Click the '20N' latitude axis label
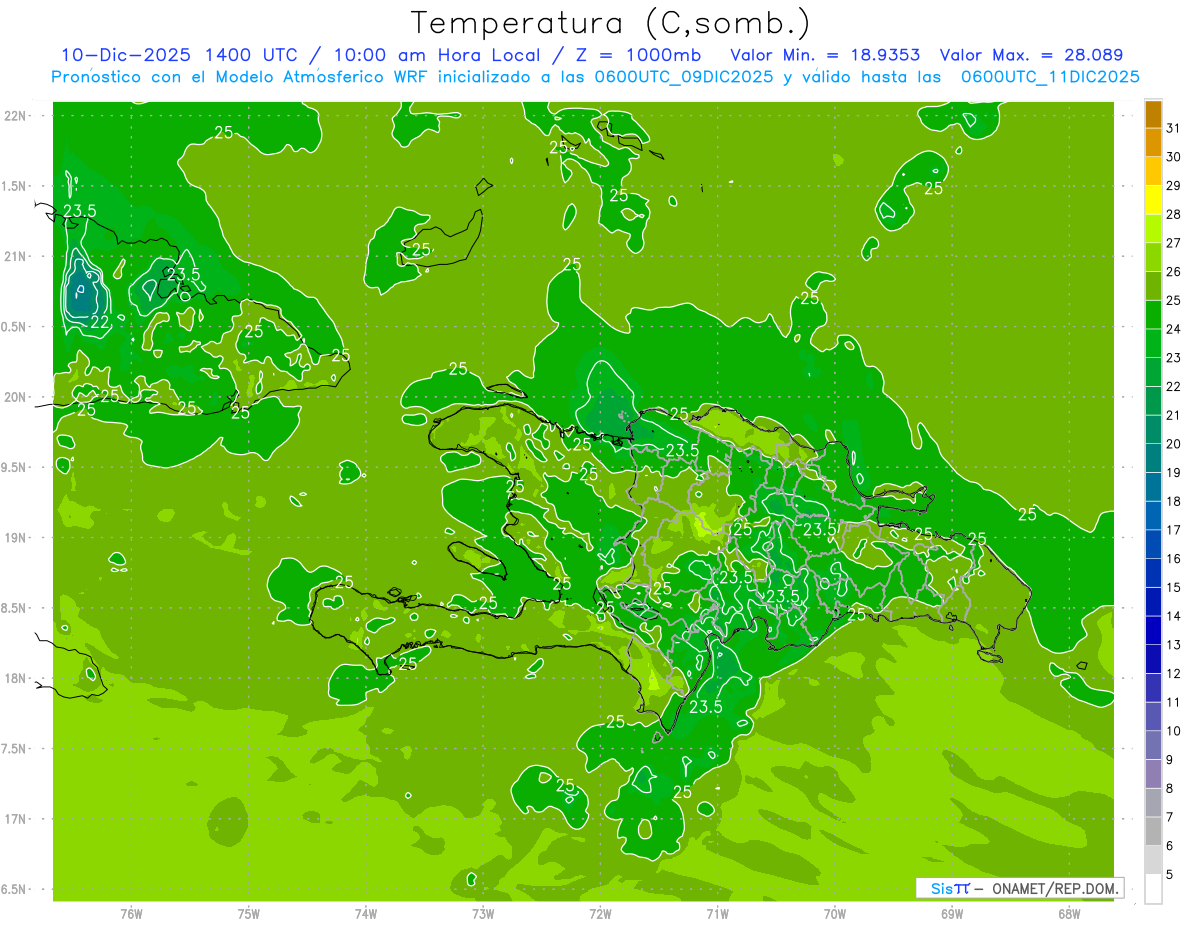Viewport: 1200px width, 927px height. pos(16,397)
